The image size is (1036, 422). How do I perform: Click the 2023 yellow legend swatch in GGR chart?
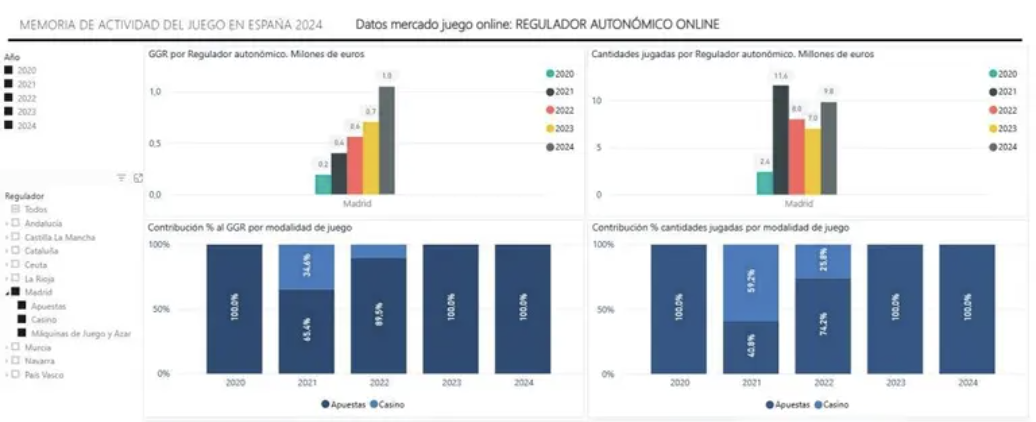pos(549,129)
